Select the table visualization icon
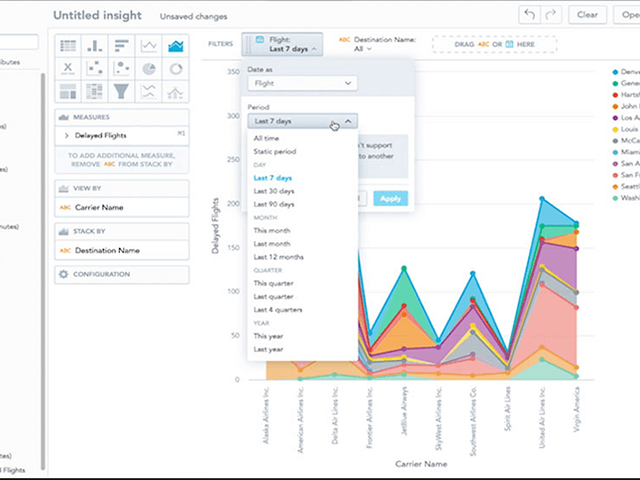This screenshot has width=640, height=480. coord(68,46)
